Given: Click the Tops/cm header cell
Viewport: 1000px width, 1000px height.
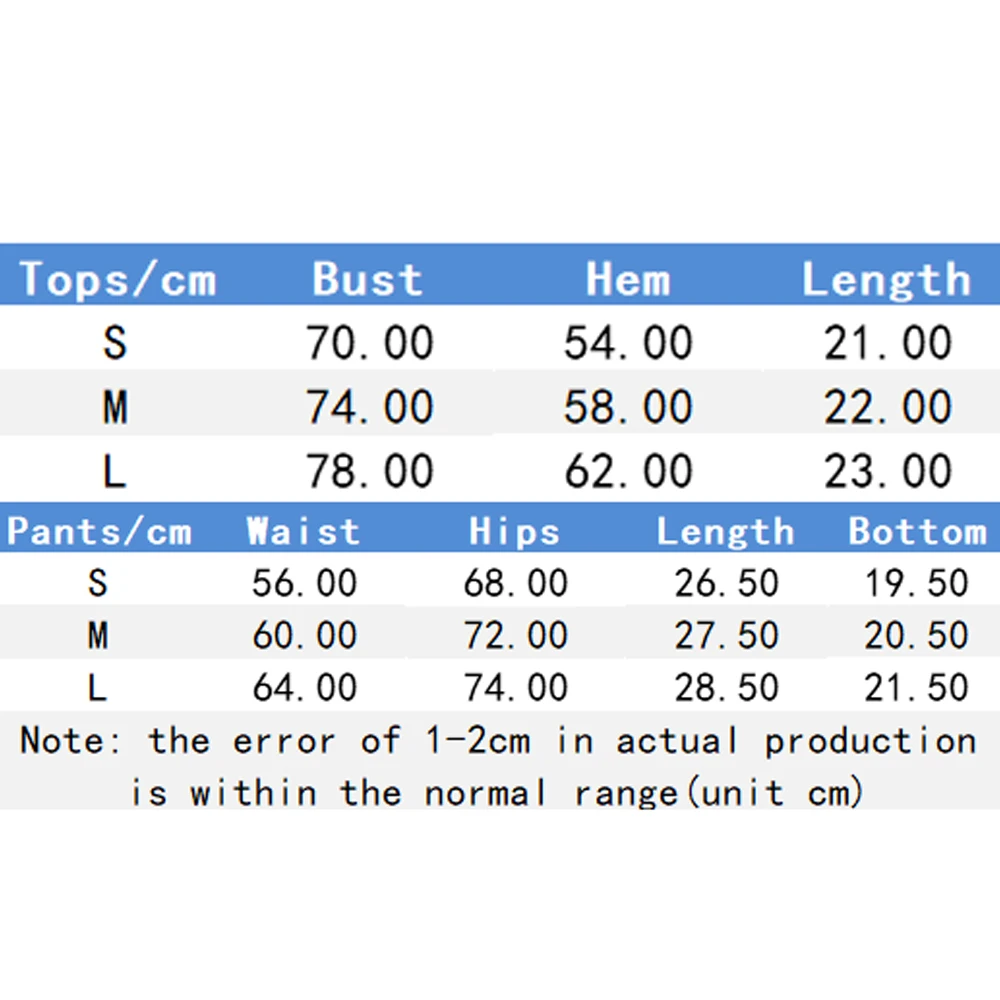Looking at the screenshot, I should pyautogui.click(x=117, y=279).
